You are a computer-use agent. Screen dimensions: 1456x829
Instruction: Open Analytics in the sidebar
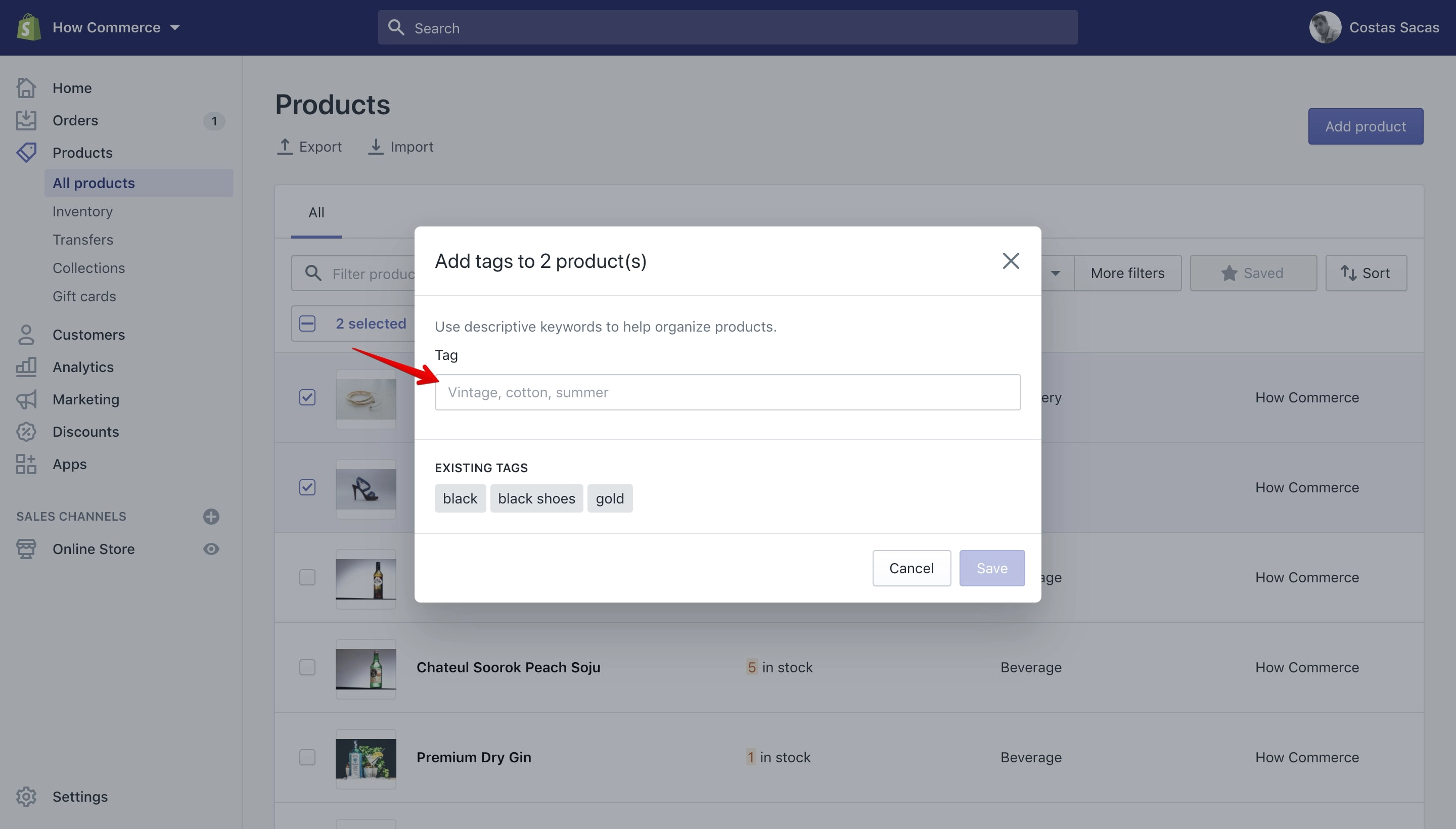click(x=83, y=367)
